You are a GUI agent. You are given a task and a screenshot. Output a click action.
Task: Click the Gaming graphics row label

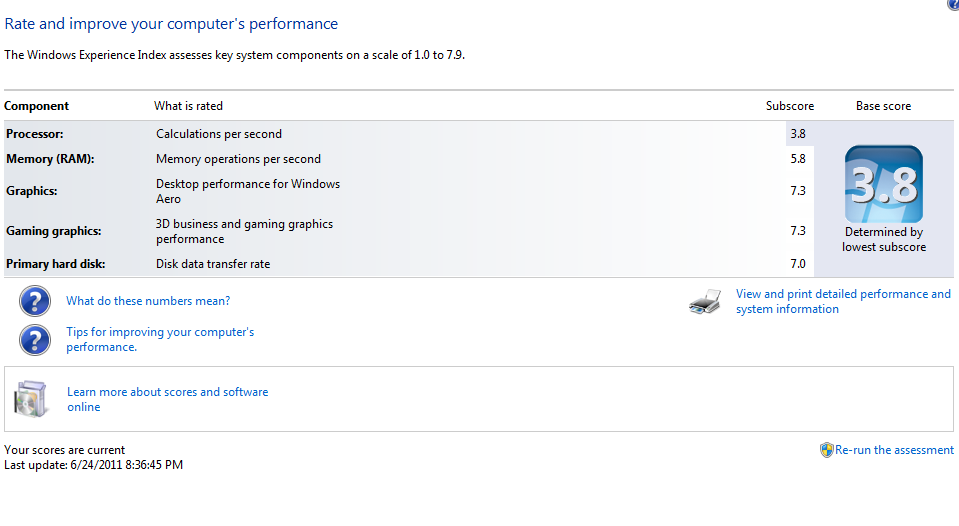[x=54, y=231]
